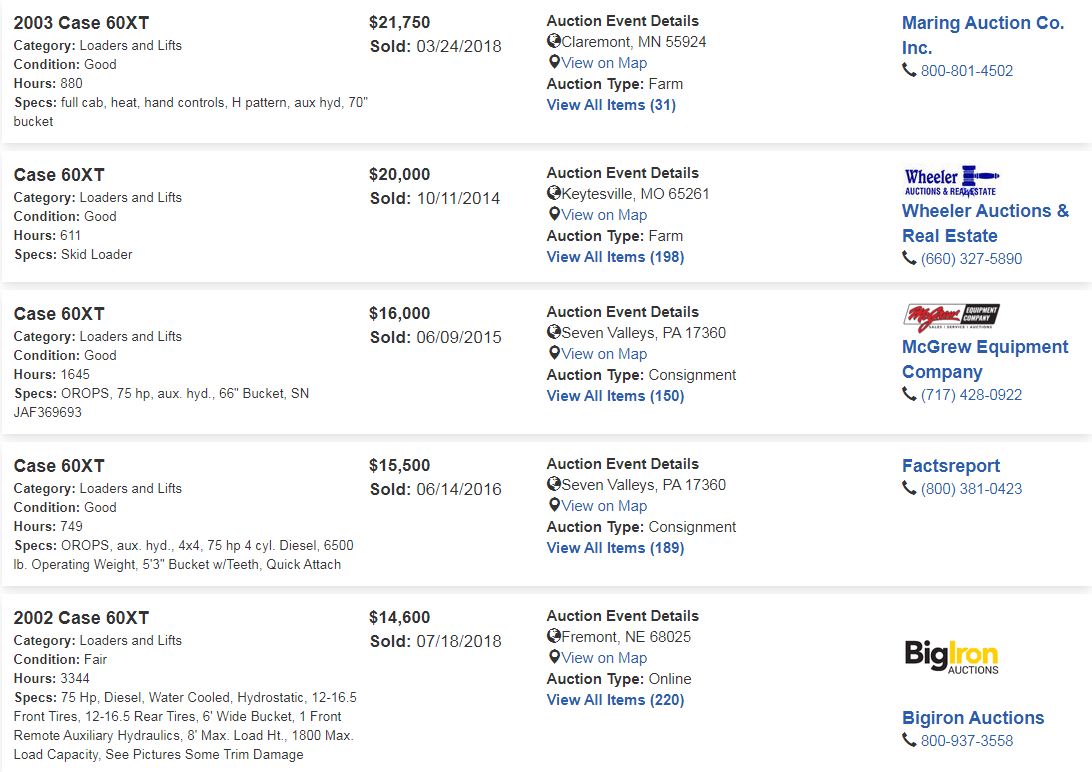This screenshot has width=1092, height=772.
Task: Open Maring Auction Co. Inc. page
Action: pyautogui.click(x=983, y=36)
